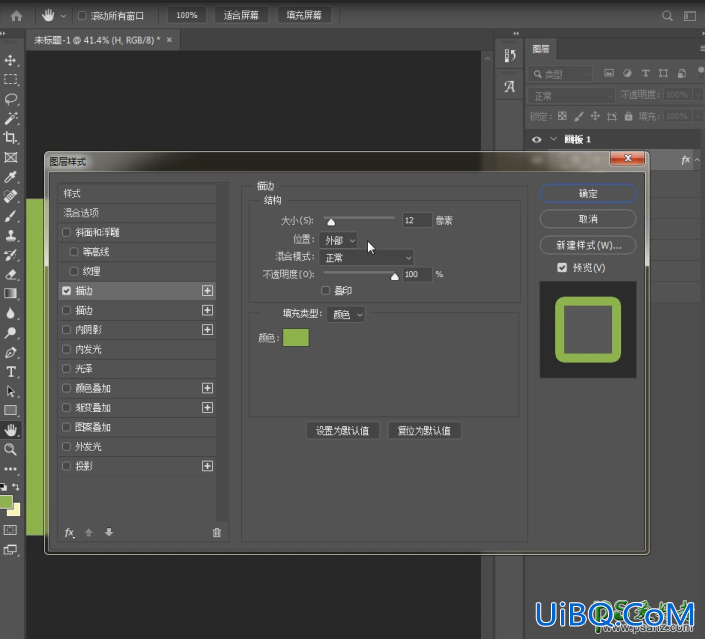Screen dimensions: 705x639
Task: Select the Rectangular Marquee tool
Action: [x=10, y=79]
